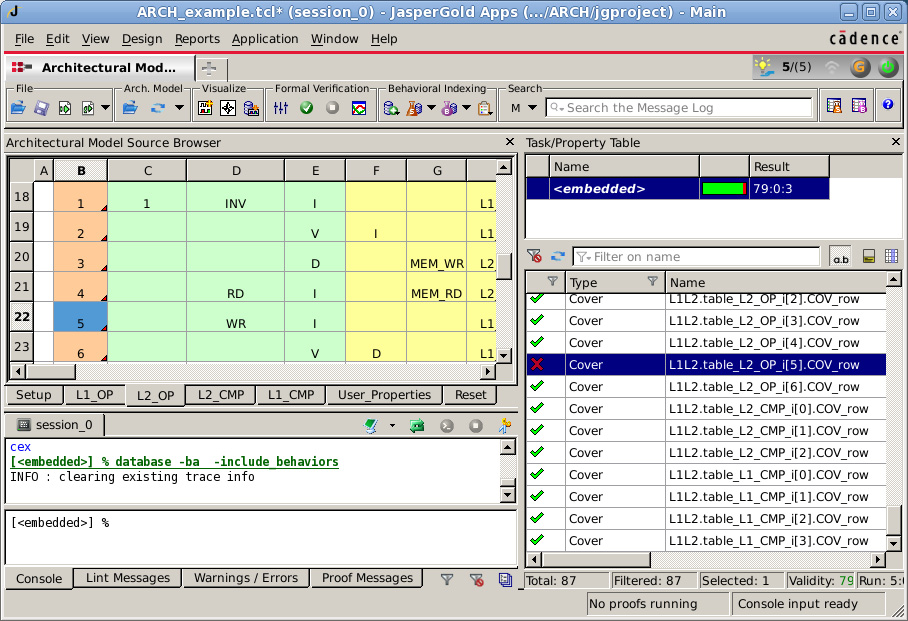Switch to the Proof Messages tab
This screenshot has height=621, width=908.
click(x=367, y=578)
